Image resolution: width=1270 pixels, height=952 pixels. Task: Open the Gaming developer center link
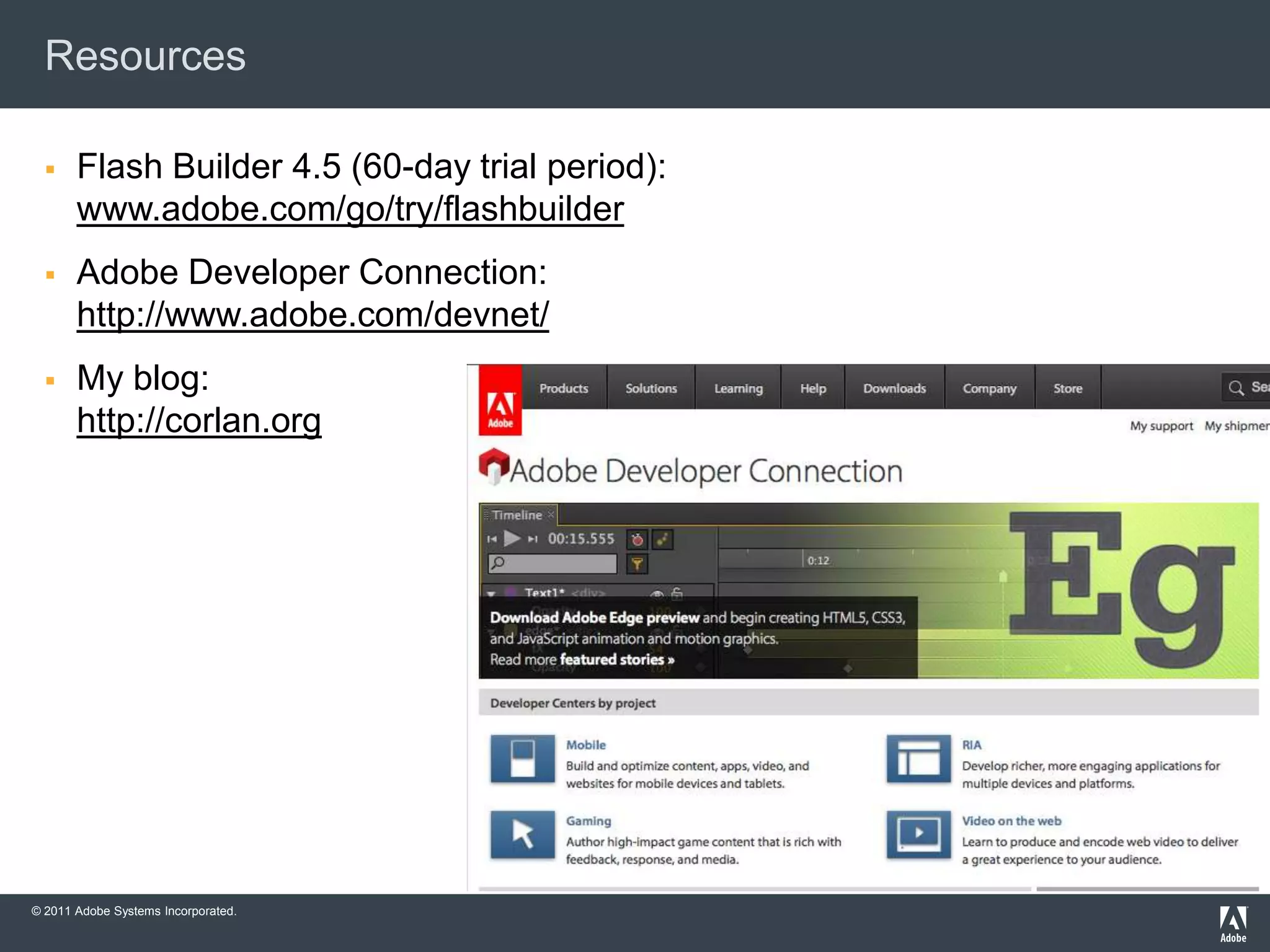(588, 821)
